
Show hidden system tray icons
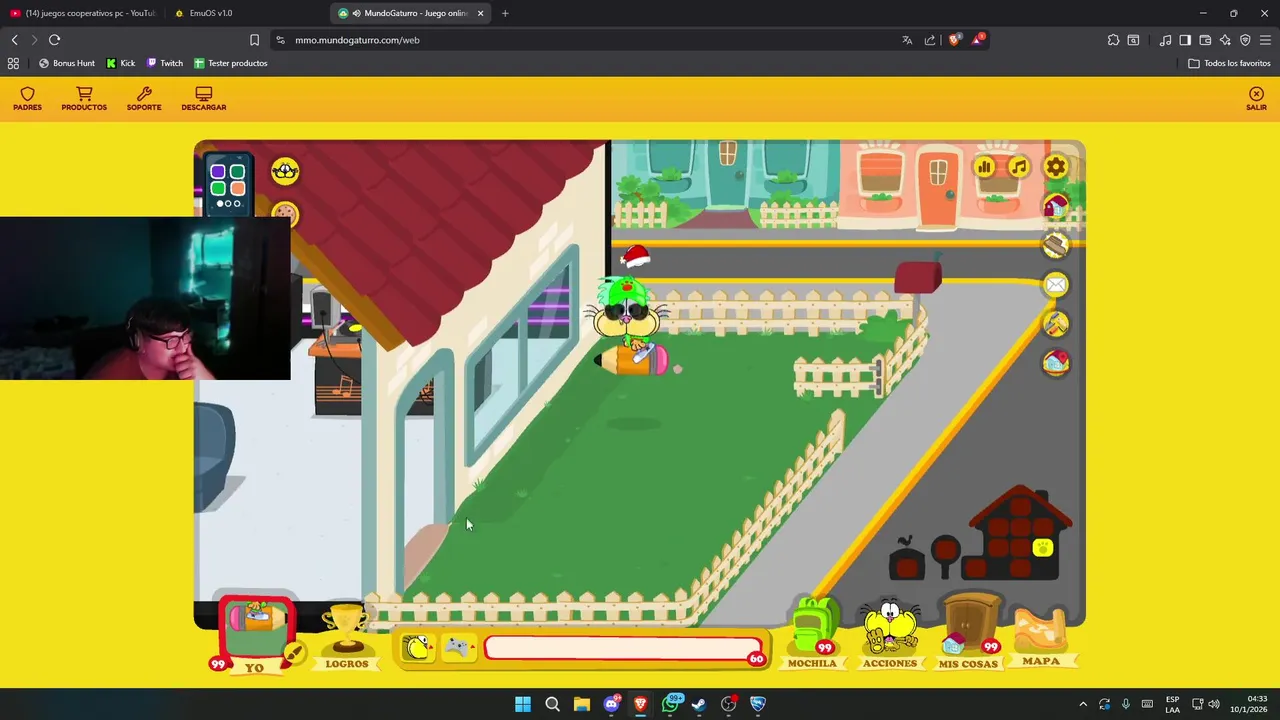[1082, 704]
